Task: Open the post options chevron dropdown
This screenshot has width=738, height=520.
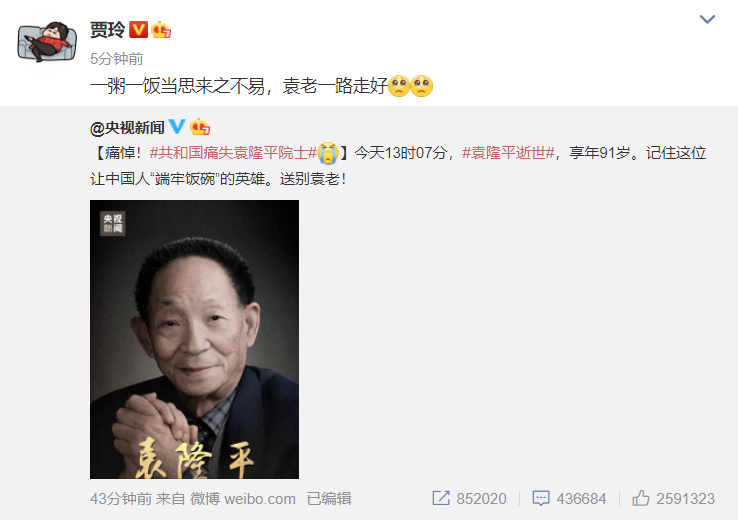Action: click(707, 19)
